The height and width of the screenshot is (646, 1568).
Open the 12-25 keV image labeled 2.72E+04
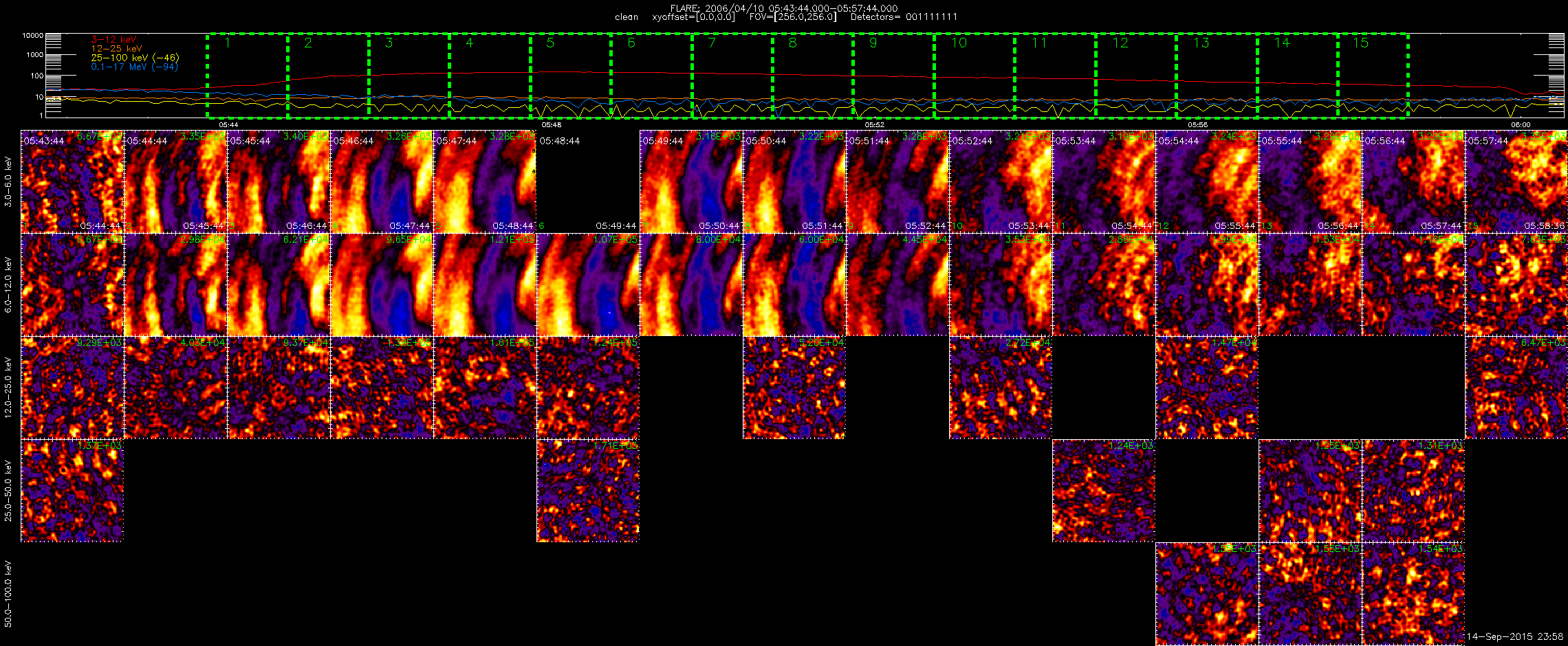pyautogui.click(x=1001, y=388)
